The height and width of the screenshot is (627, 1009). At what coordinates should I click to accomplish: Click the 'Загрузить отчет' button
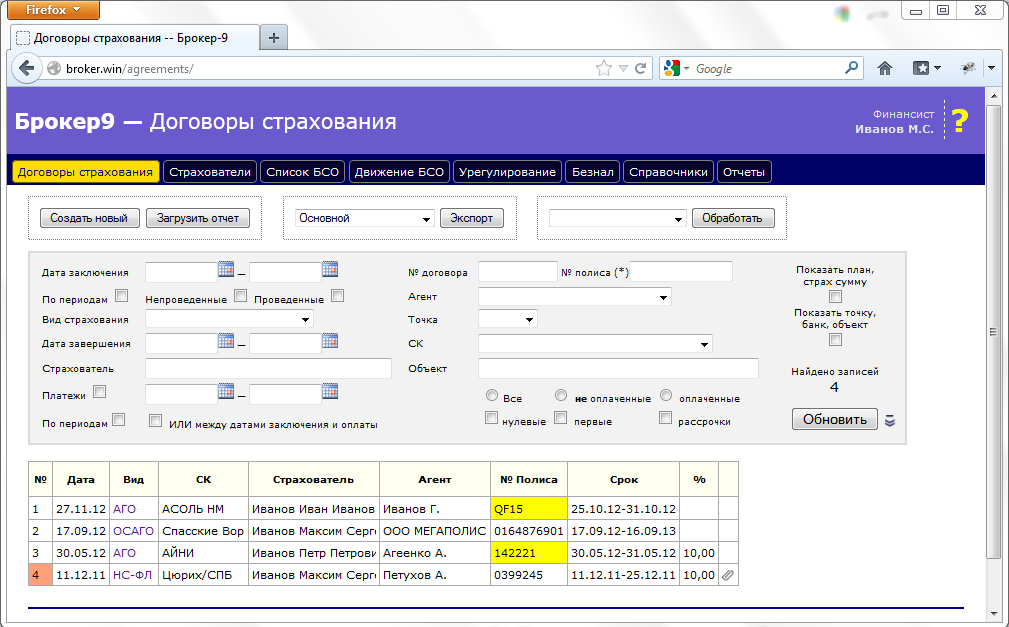point(198,218)
